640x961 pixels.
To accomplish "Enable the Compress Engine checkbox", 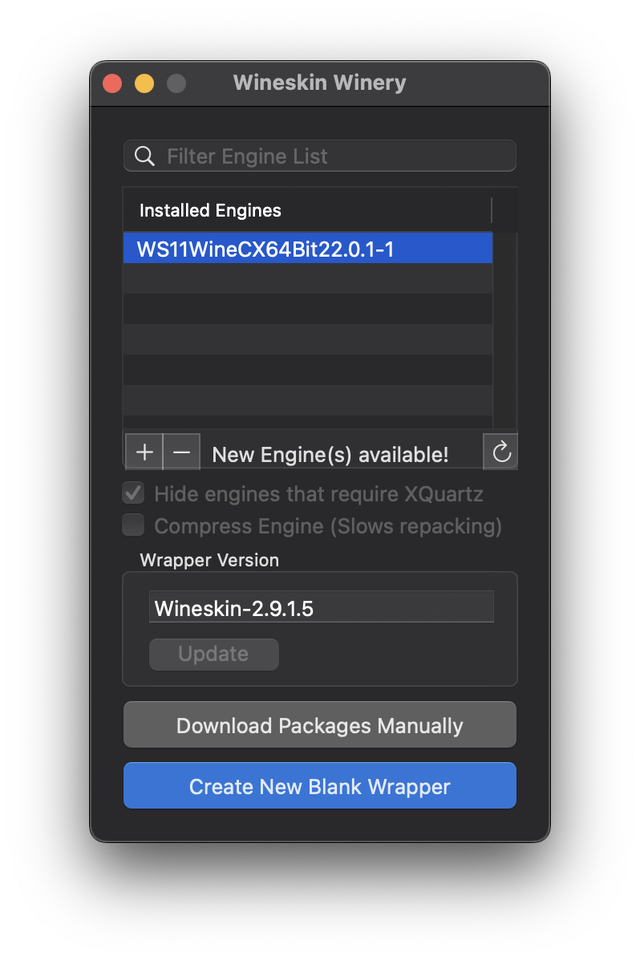I will click(x=133, y=525).
